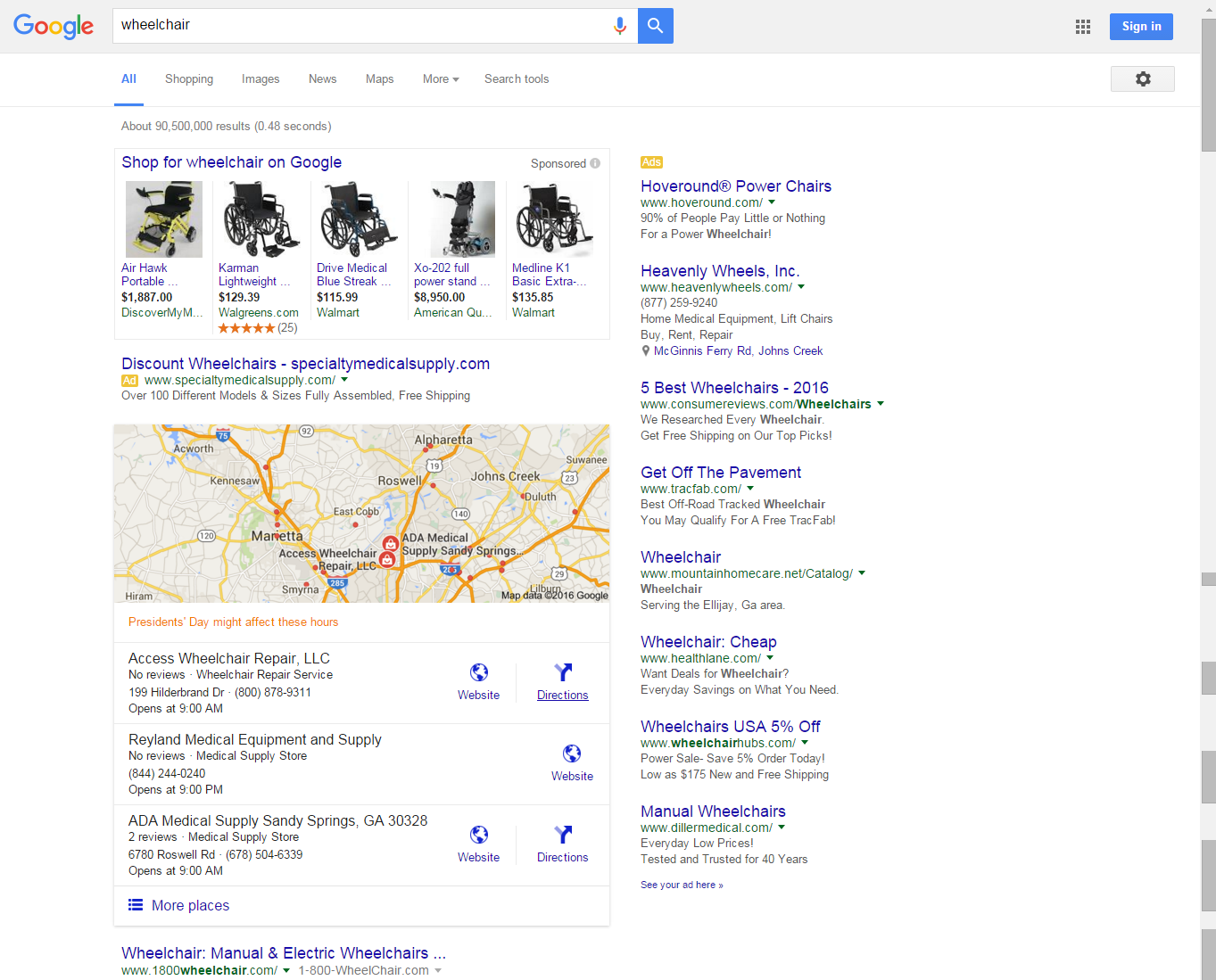Switch to the News tab
Viewport: 1216px width, 980px height.
(x=323, y=79)
